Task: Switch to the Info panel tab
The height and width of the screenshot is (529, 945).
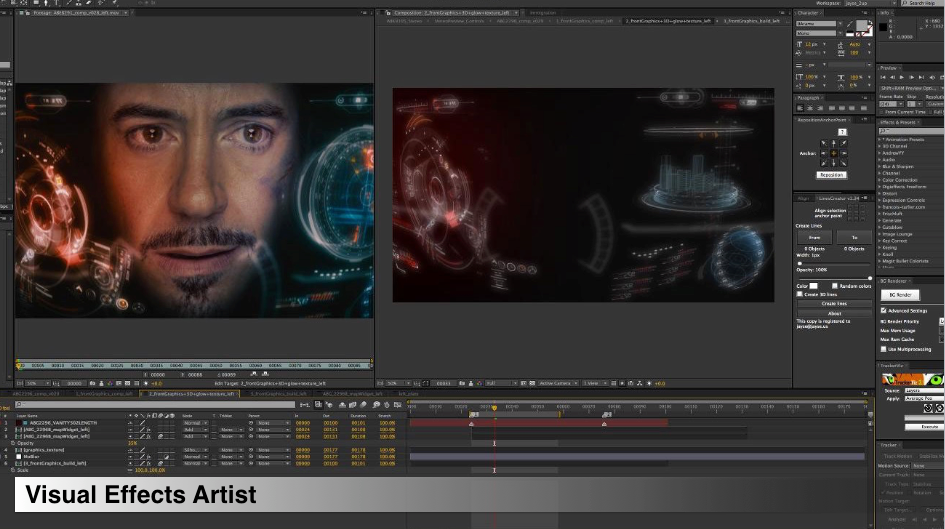Action: [x=885, y=13]
